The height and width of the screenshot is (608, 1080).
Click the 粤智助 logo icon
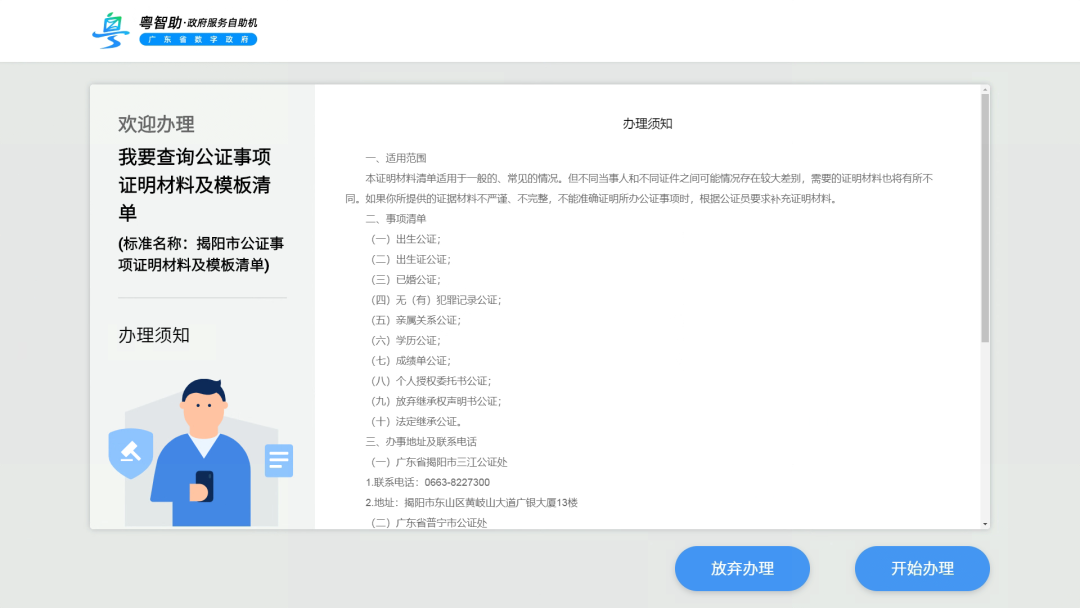[x=108, y=29]
